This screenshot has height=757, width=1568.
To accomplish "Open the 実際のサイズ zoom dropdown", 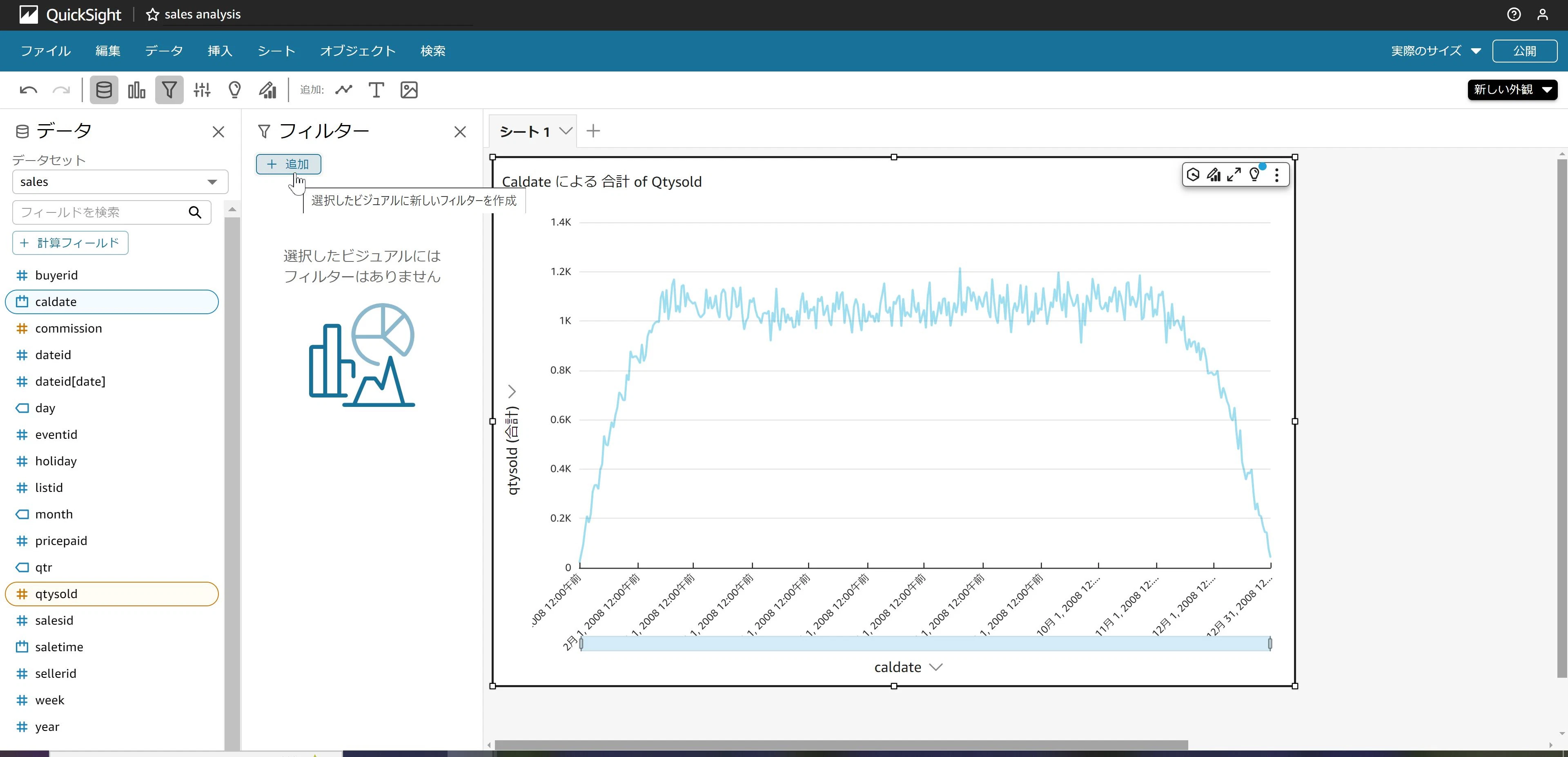I will point(1436,51).
